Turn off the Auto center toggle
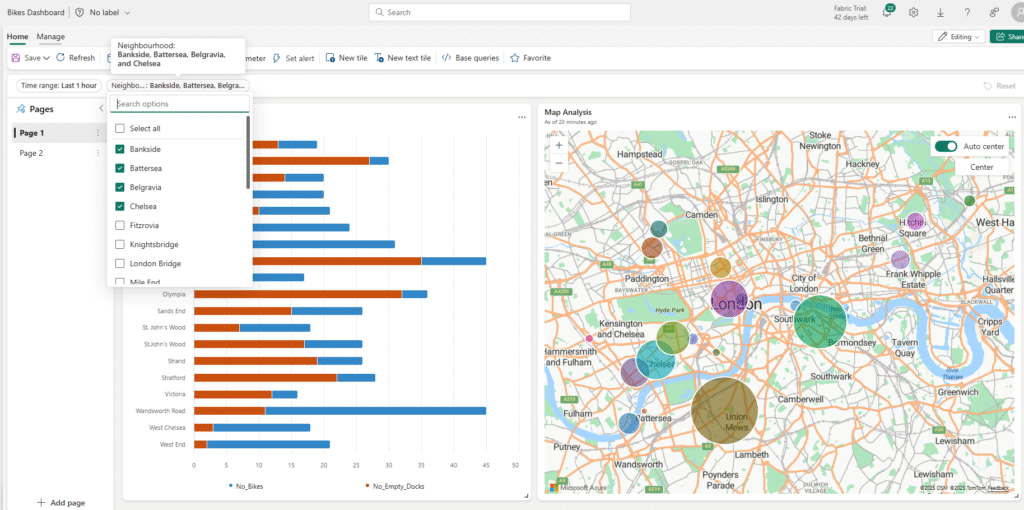This screenshot has height=510, width=1024. 945,146
